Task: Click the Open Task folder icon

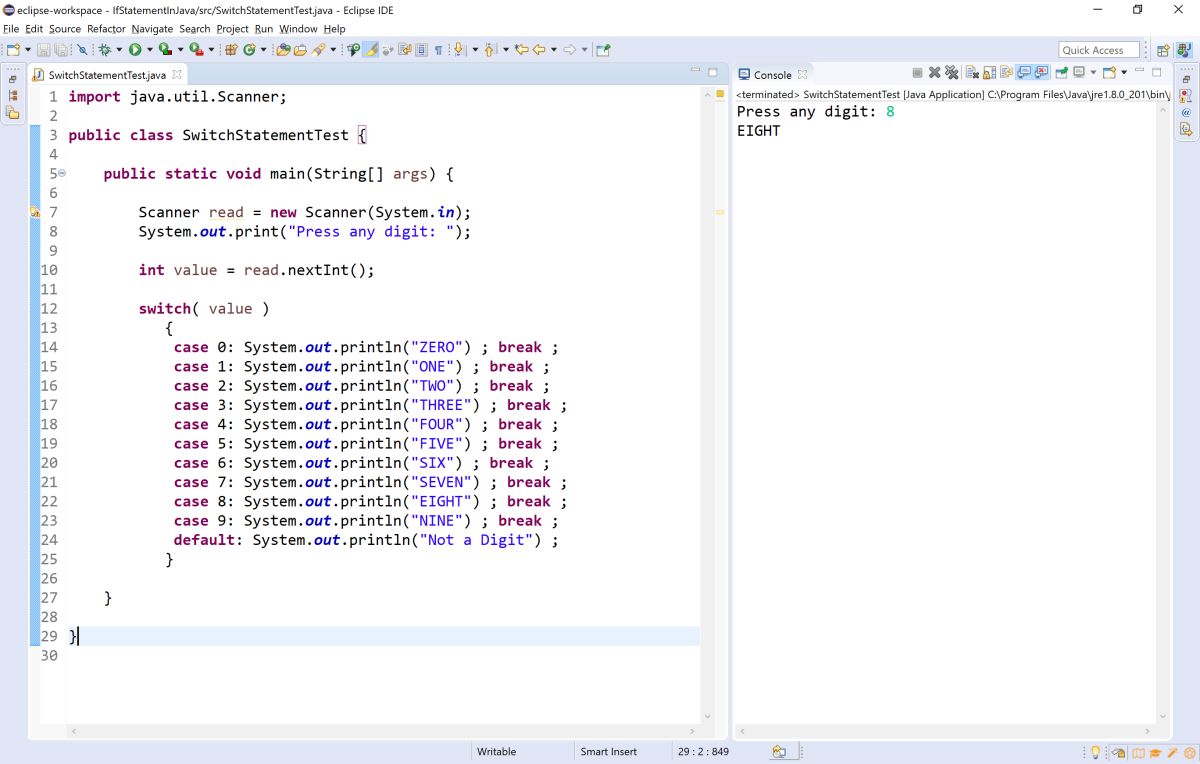Action: pyautogui.click(x=300, y=50)
